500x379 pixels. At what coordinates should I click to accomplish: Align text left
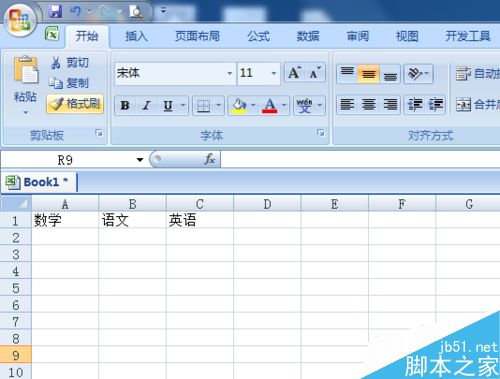point(347,105)
